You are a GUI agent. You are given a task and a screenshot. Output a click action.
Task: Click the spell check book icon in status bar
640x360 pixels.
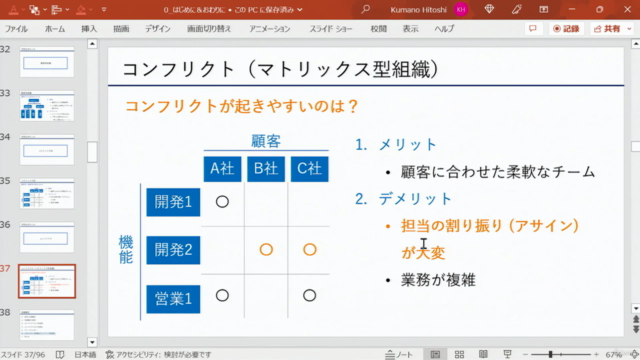(60, 354)
